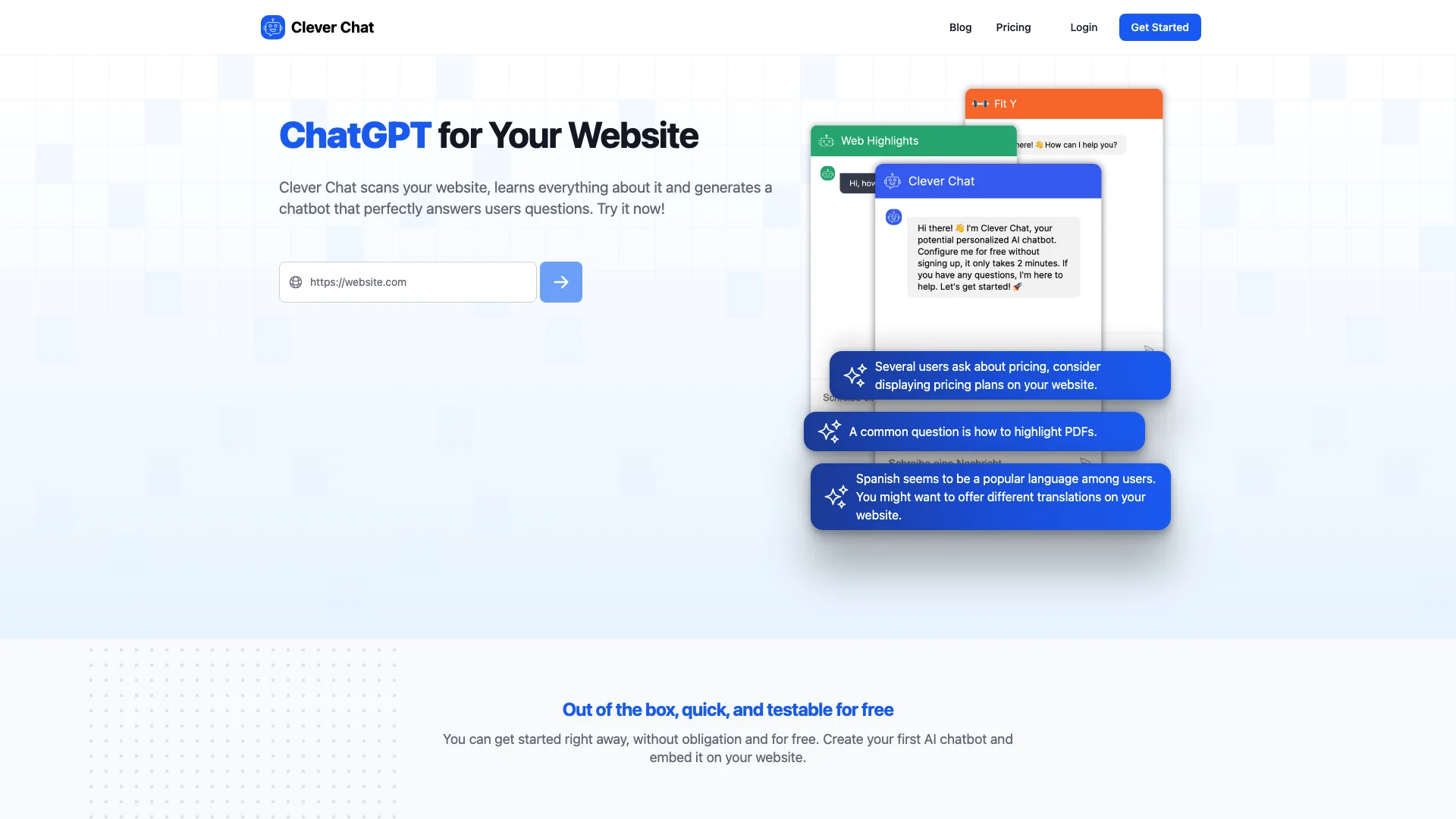Viewport: 1456px width, 819px height.
Task: Click the sparkle icon on pricing insight card
Action: (854, 375)
